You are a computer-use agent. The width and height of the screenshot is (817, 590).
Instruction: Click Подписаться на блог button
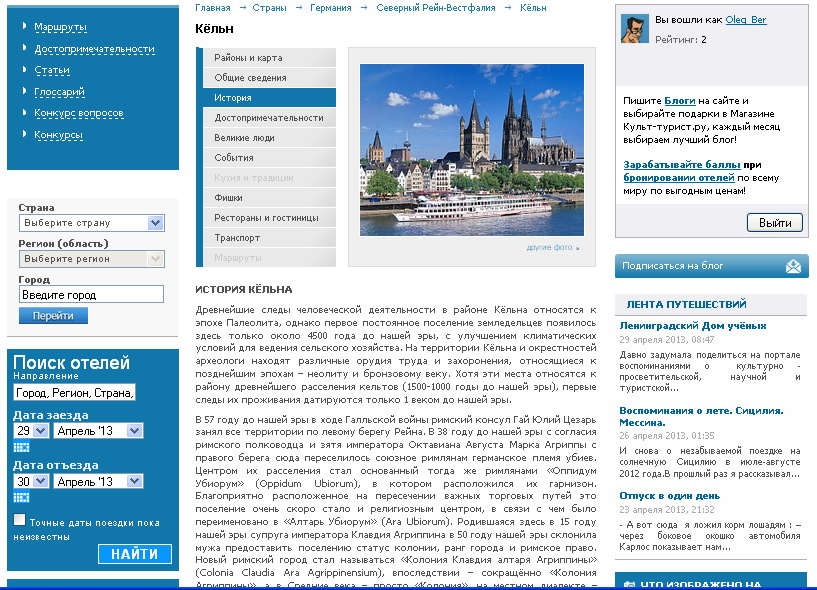click(x=711, y=266)
